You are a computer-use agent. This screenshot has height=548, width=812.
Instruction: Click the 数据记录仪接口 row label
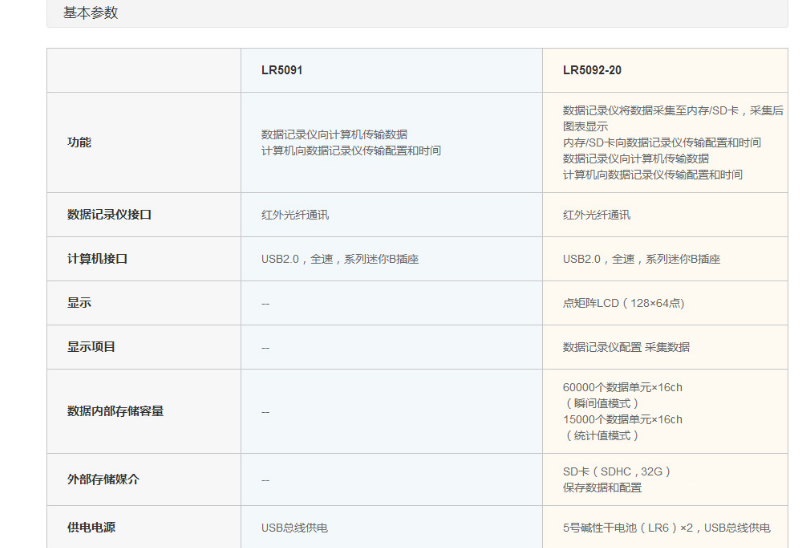pos(109,215)
